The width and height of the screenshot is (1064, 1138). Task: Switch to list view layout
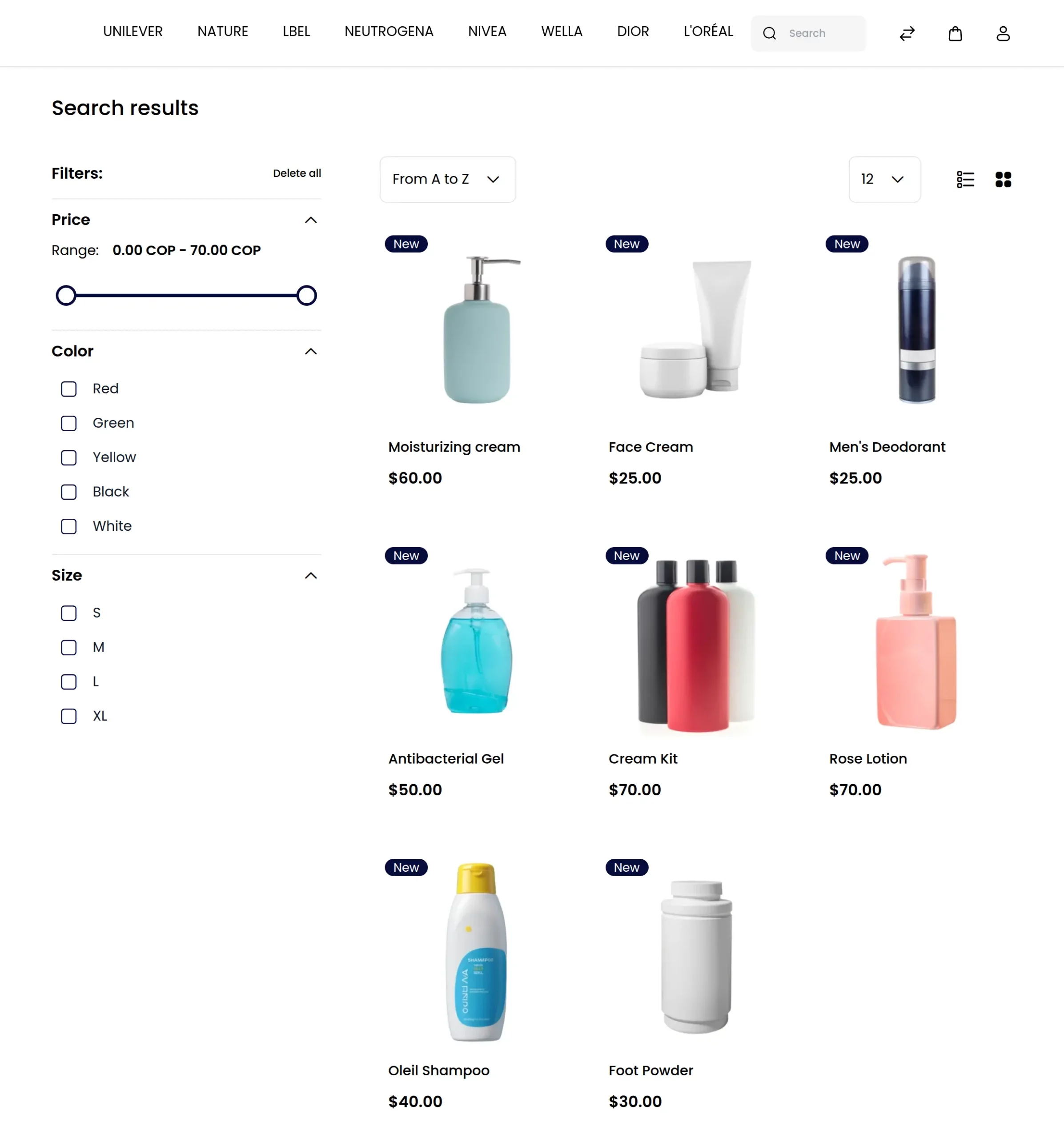click(x=965, y=180)
